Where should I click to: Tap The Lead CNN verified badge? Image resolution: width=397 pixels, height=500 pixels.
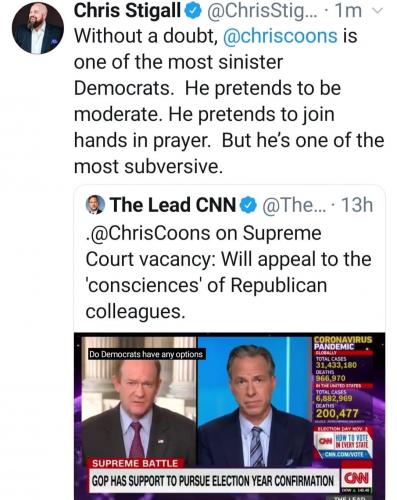tap(248, 205)
